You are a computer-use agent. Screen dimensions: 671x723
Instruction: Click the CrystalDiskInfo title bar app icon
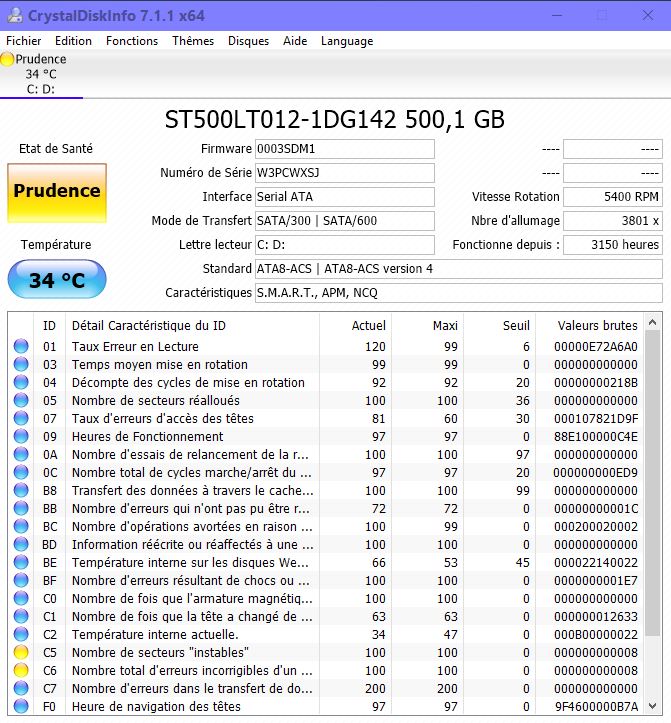(x=15, y=16)
